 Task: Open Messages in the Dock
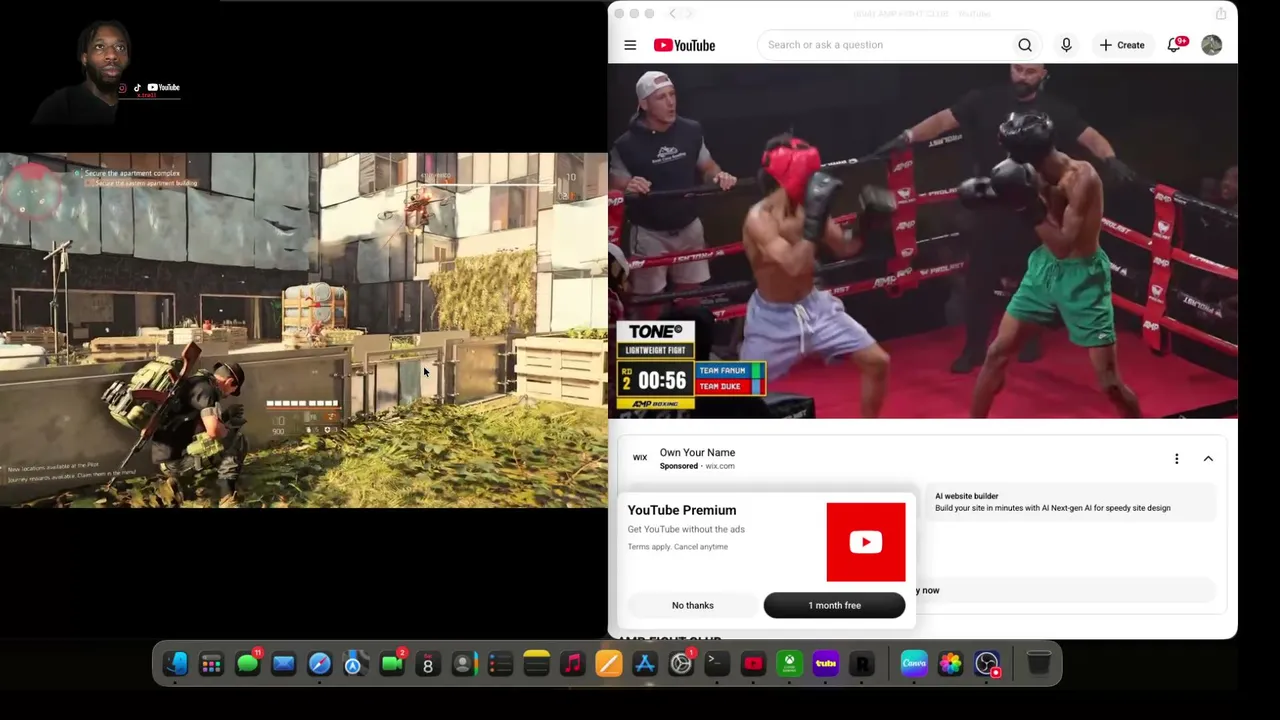click(247, 663)
